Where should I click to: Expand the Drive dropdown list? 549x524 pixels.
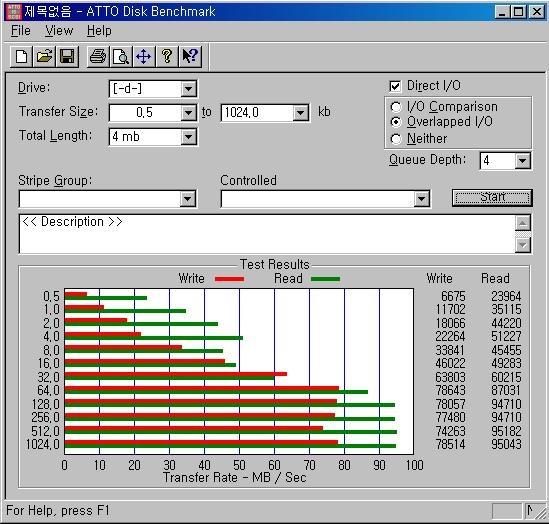pos(189,89)
